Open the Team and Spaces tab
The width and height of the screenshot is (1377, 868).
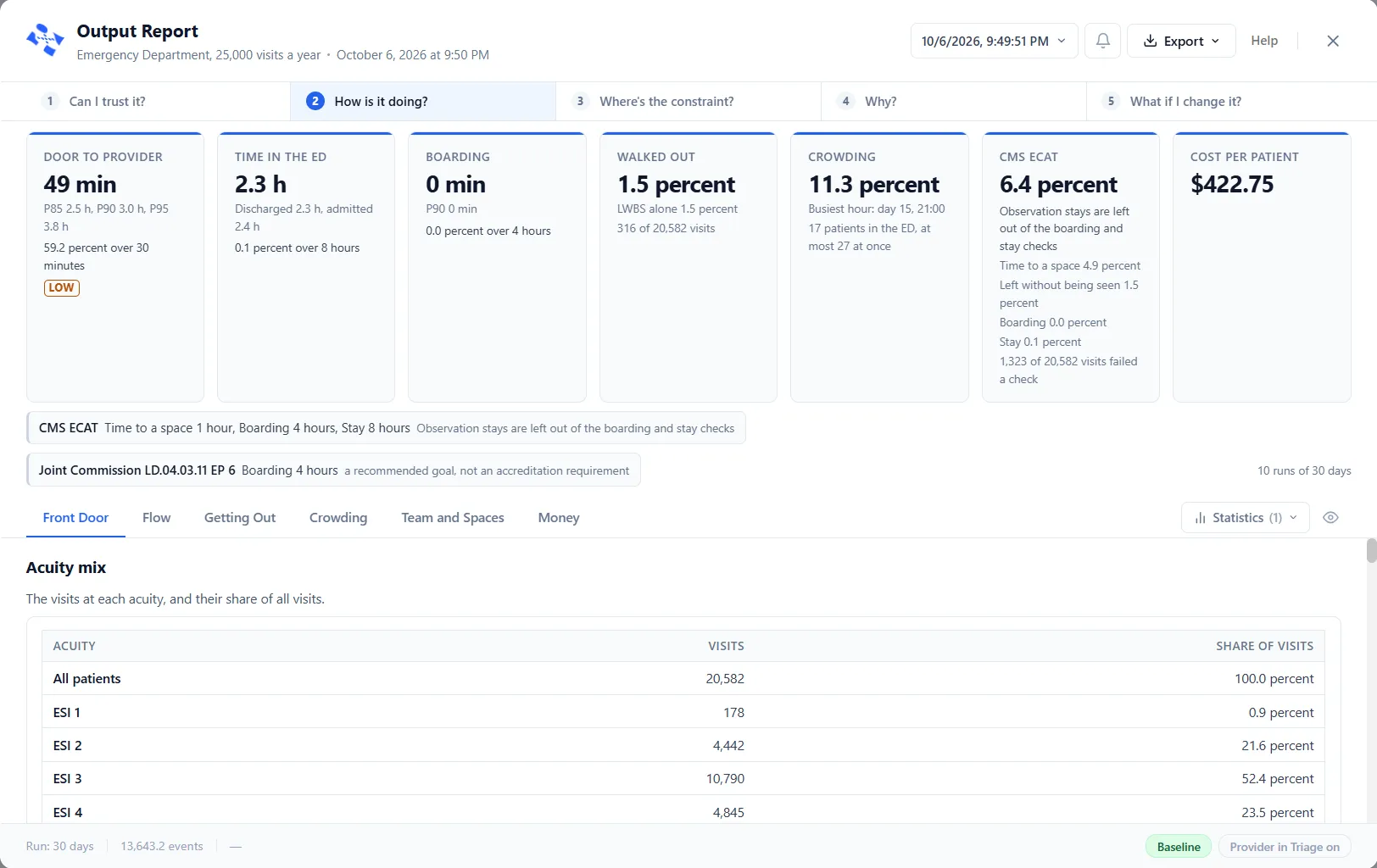pos(453,518)
